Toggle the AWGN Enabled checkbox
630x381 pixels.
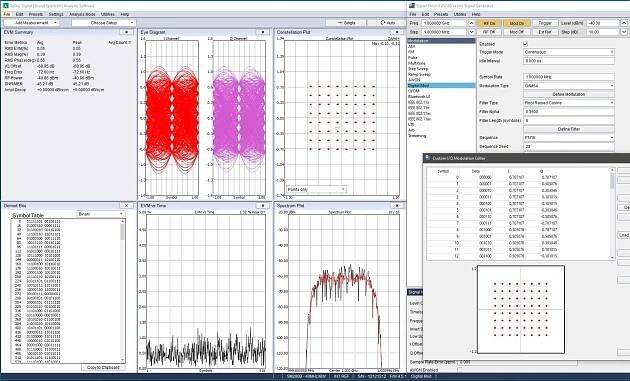460,370
